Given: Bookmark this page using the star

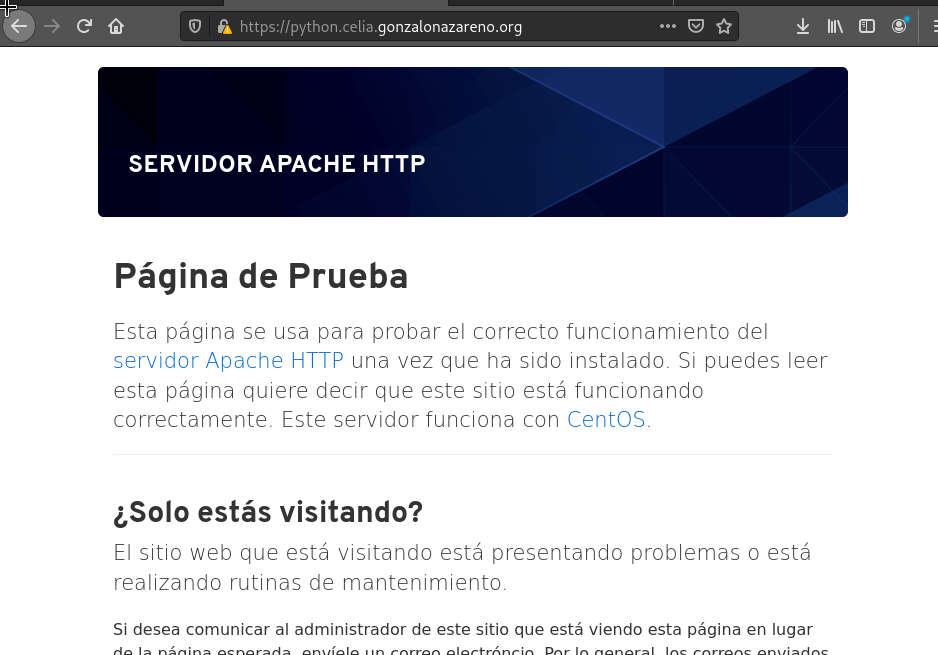Looking at the screenshot, I should click(723, 26).
